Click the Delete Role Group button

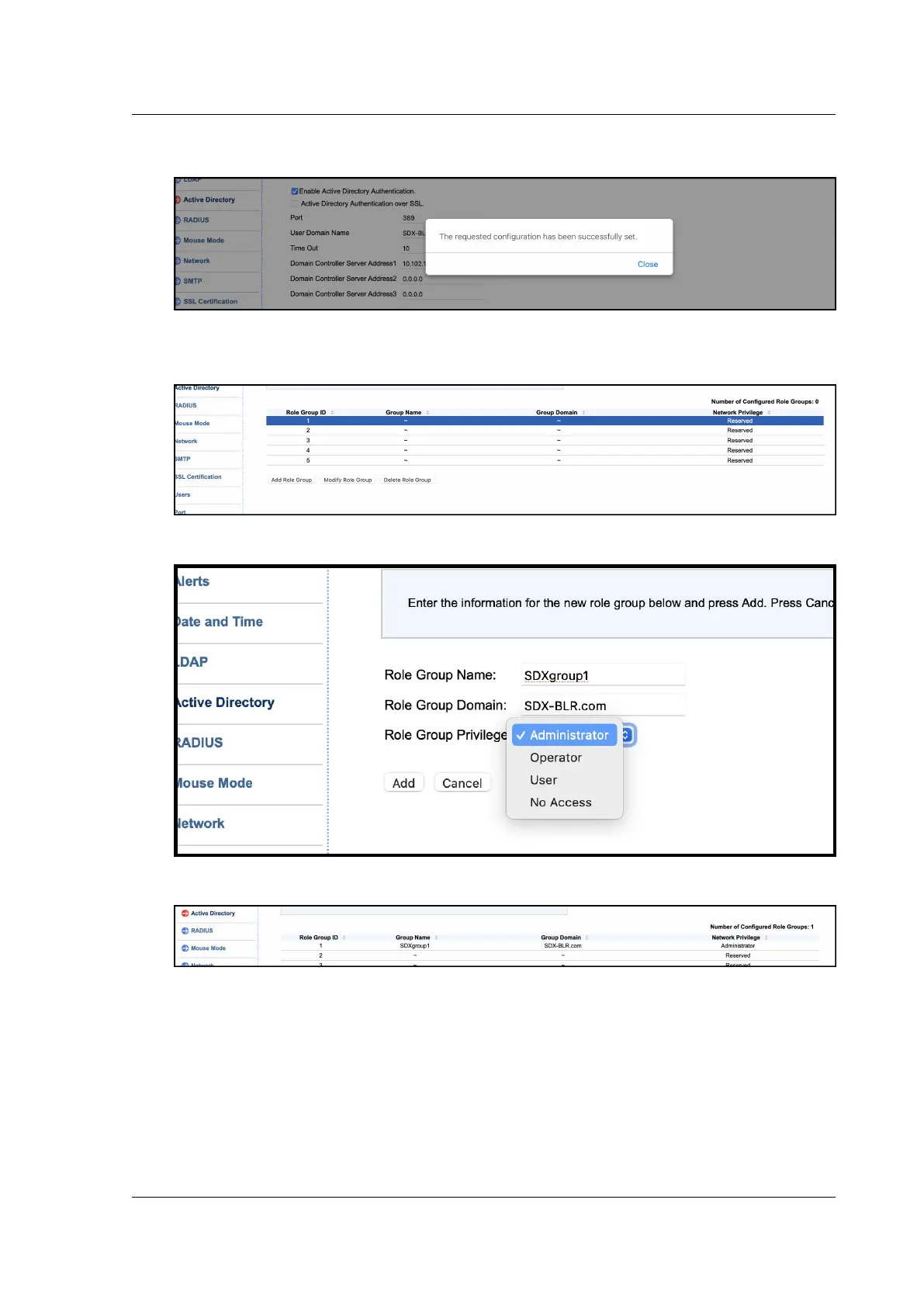pyautogui.click(x=407, y=480)
